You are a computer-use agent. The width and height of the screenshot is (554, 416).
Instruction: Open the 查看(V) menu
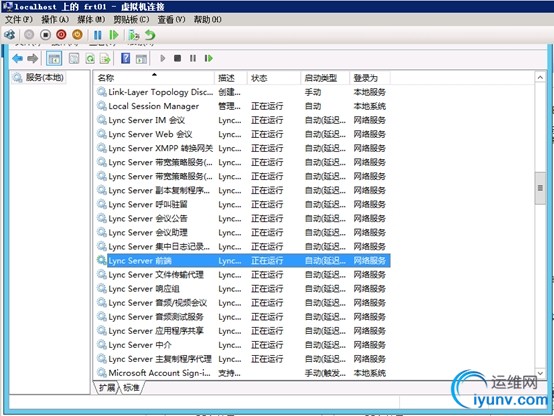coord(171,19)
